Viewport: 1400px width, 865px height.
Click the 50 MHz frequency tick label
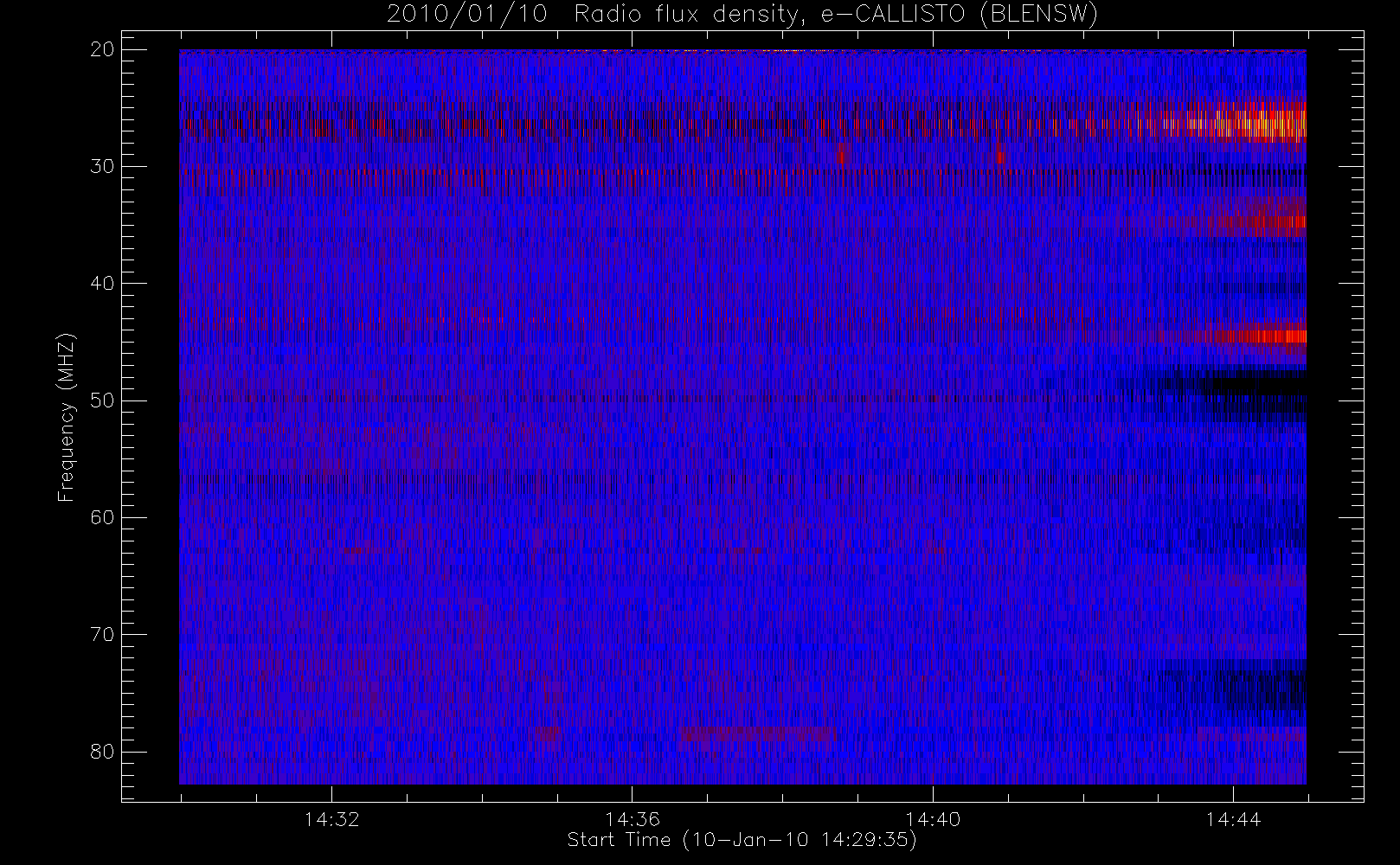[x=102, y=400]
